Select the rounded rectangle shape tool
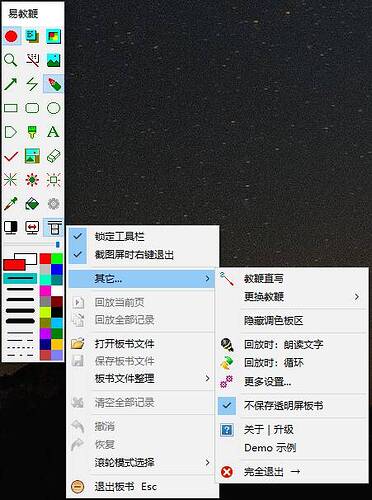This screenshot has width=372, height=500. 32,108
